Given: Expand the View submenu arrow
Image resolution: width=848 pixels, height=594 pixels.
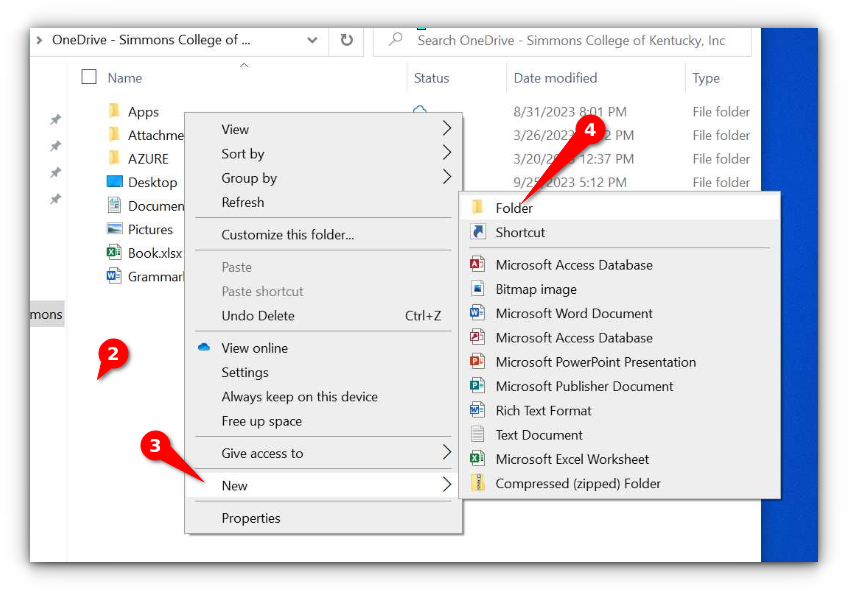Looking at the screenshot, I should tap(447, 129).
